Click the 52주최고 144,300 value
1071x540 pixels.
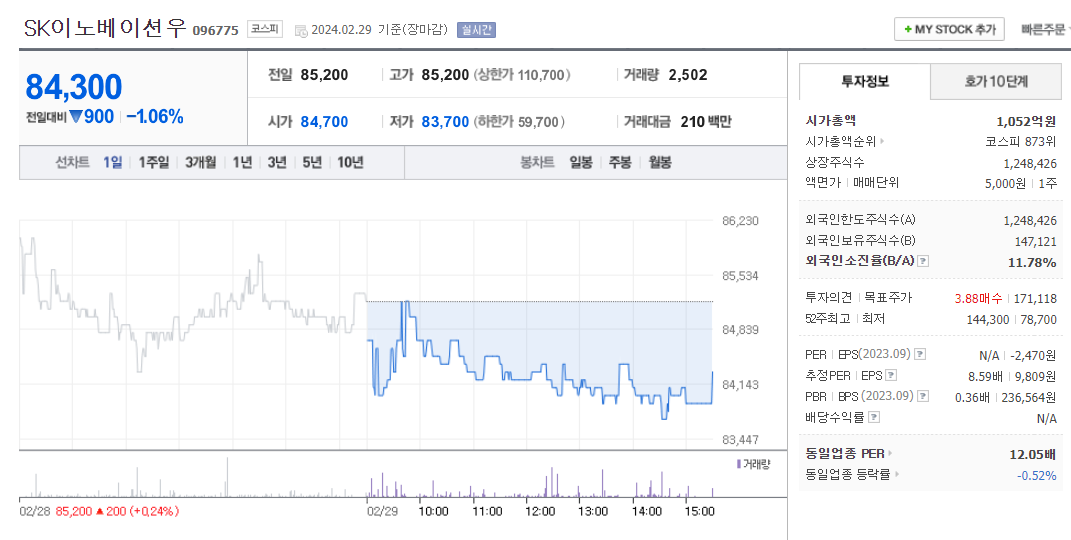pyautogui.click(x=988, y=319)
